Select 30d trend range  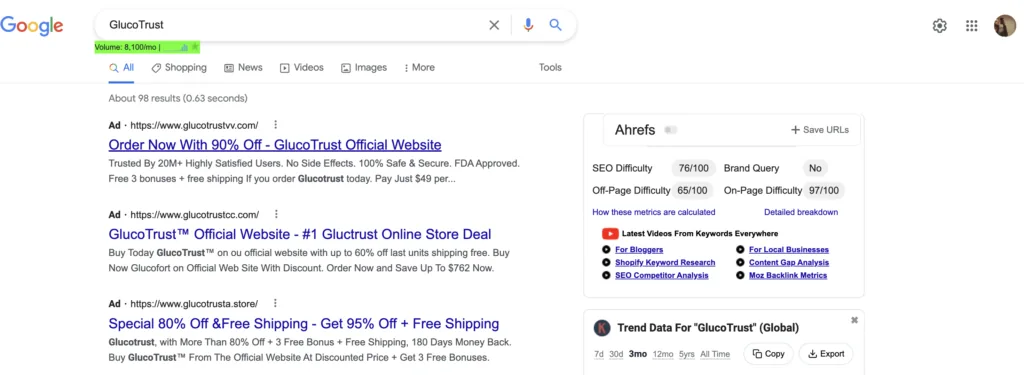(x=616, y=354)
